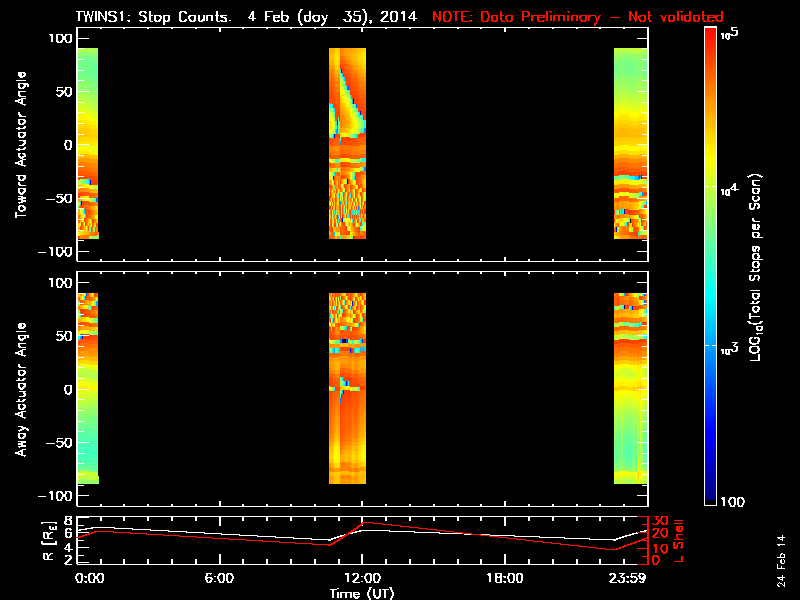The image size is (800, 600).
Task: Click the "Time (UT)" axis label
Action: 361,592
